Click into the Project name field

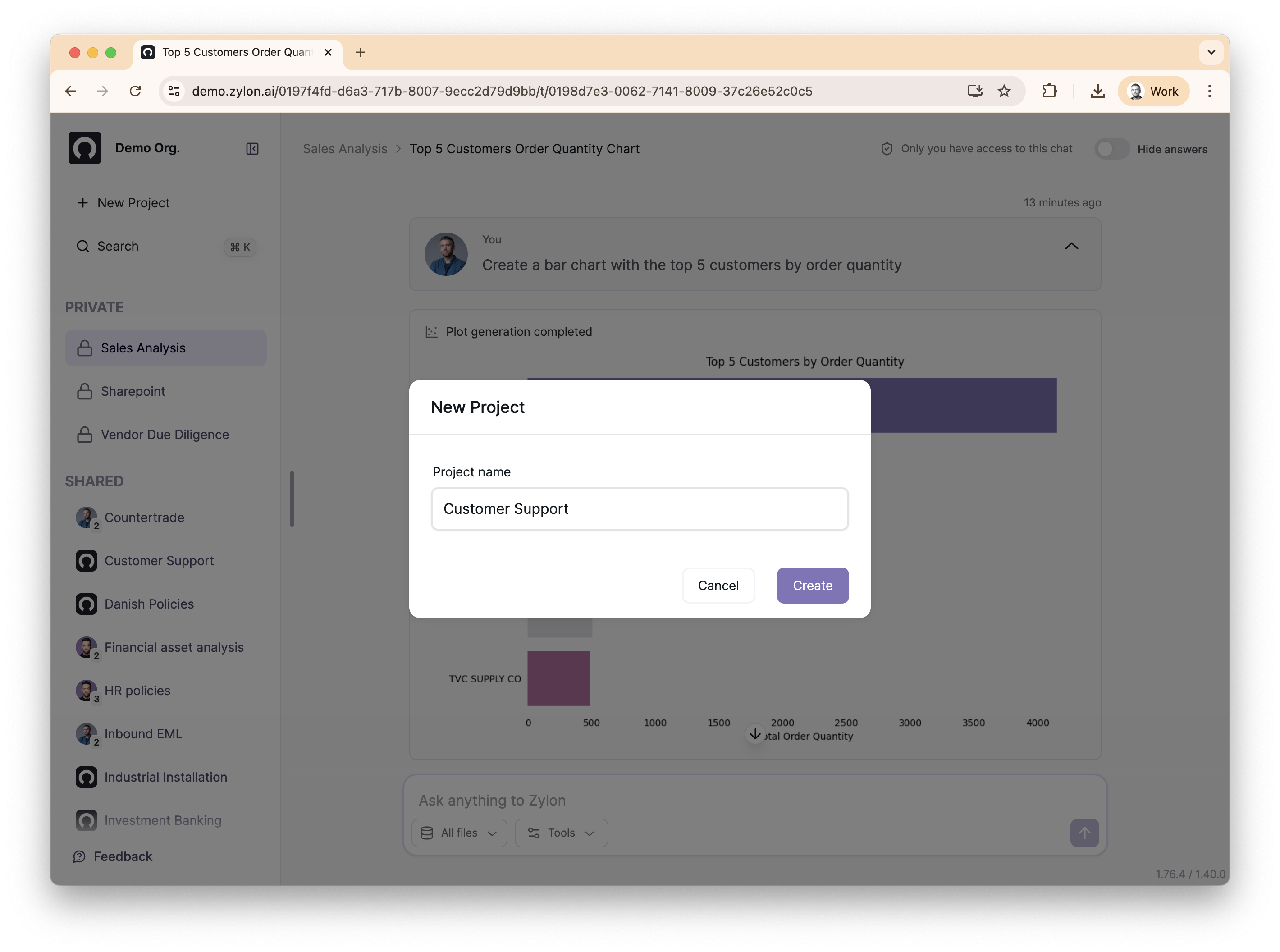click(640, 509)
